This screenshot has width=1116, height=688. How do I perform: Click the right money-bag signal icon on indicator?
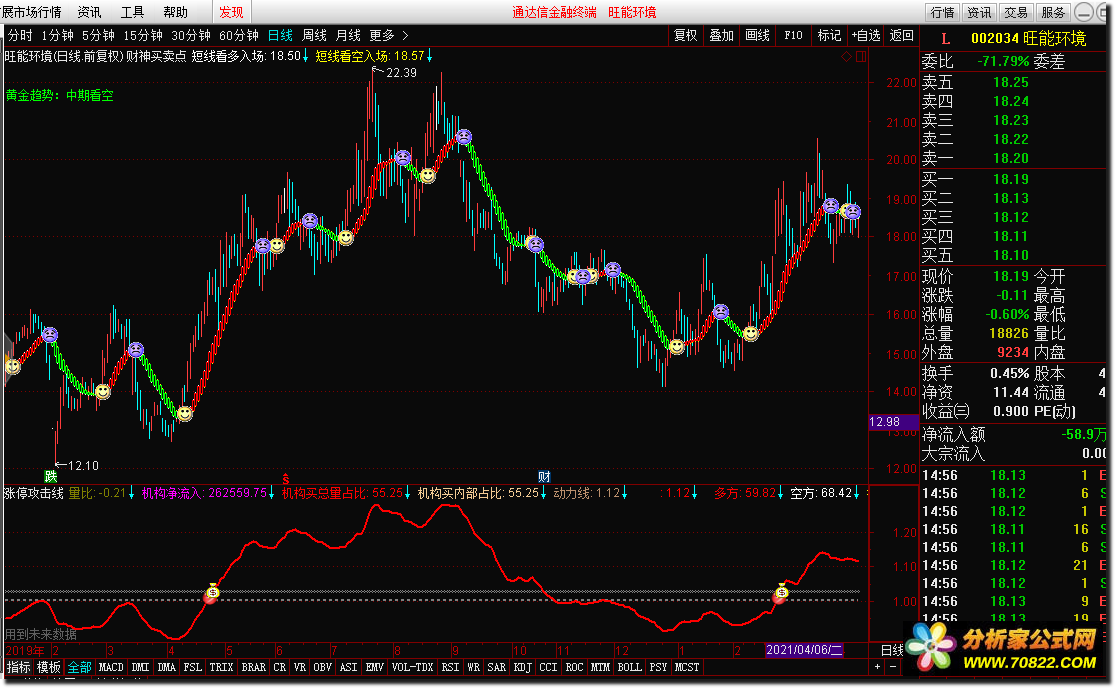[781, 593]
